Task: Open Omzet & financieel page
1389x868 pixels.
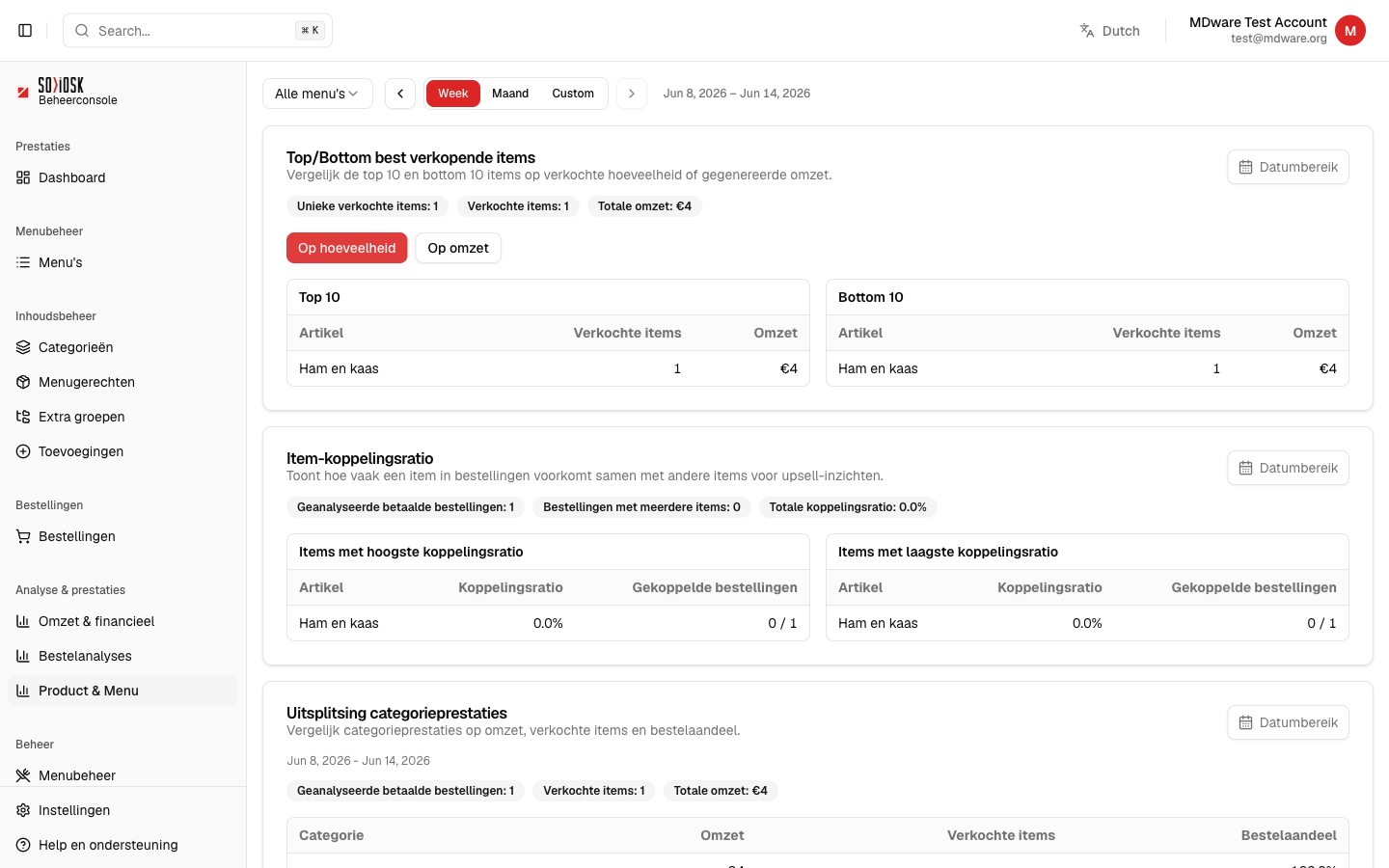Action: click(123, 621)
